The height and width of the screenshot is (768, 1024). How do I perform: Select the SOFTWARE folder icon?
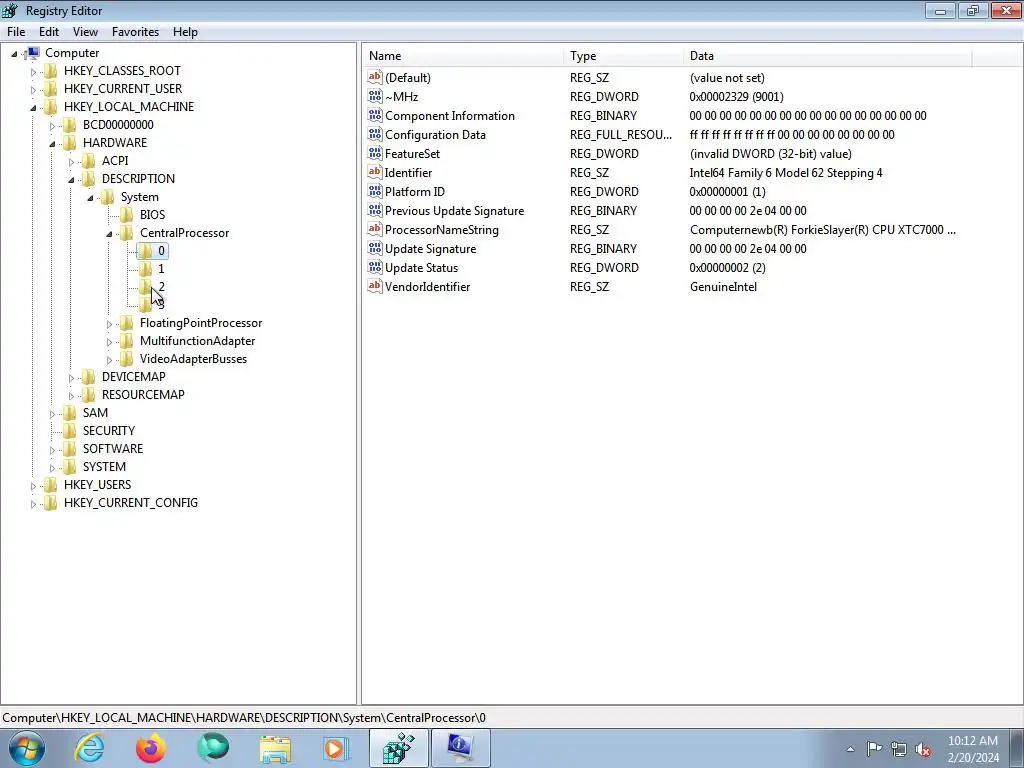tap(69, 449)
